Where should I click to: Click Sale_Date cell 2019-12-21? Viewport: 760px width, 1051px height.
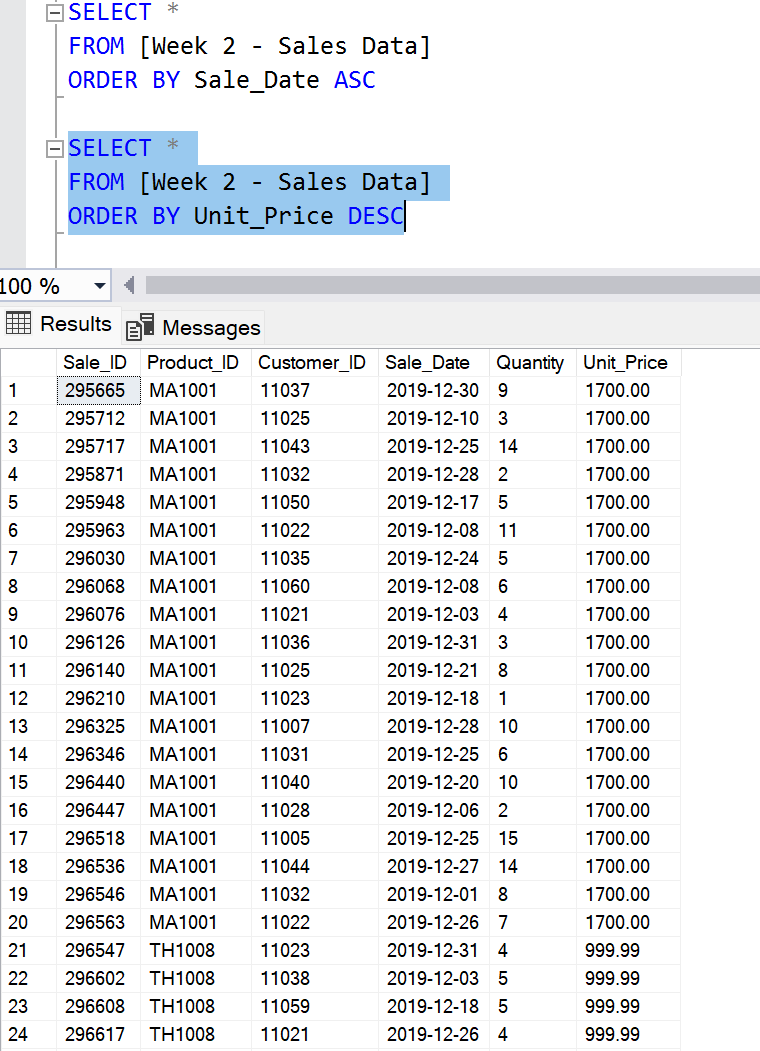point(434,670)
